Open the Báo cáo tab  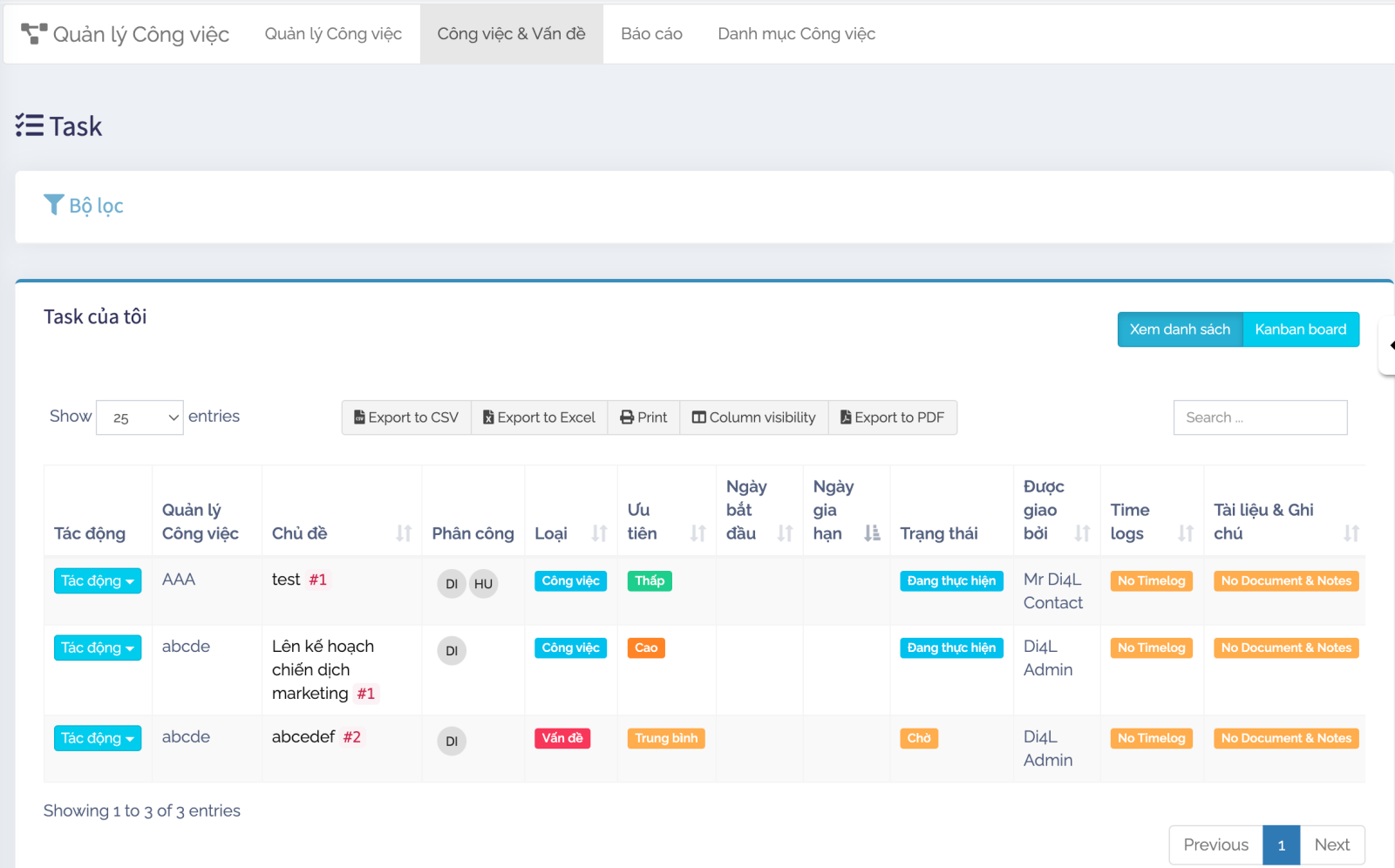pyautogui.click(x=651, y=34)
